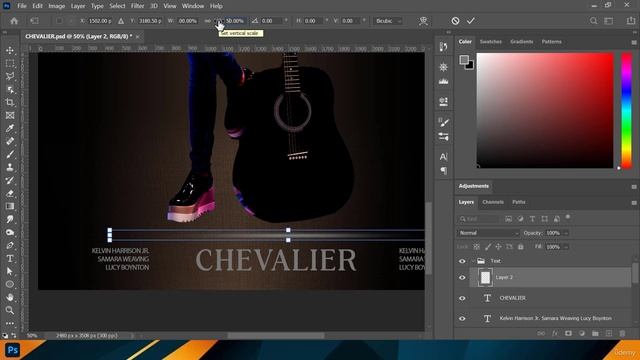
Task: Open the Adjustments panel options menu
Action: point(634,187)
